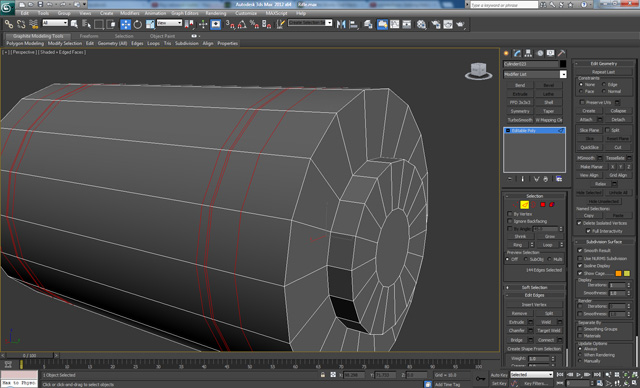Viewport: 640px width, 388px height.
Task: Select the Rotate tool in main toolbar
Action: tap(138, 24)
